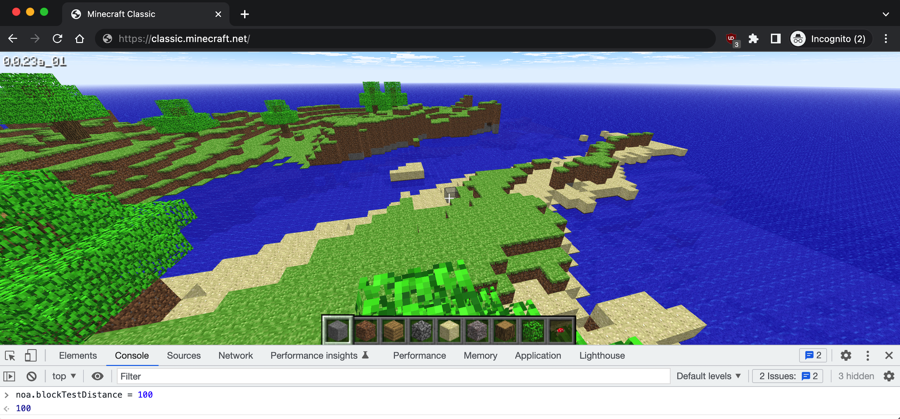This screenshot has height=419, width=900.
Task: Open the Performance tab
Action: [419, 355]
